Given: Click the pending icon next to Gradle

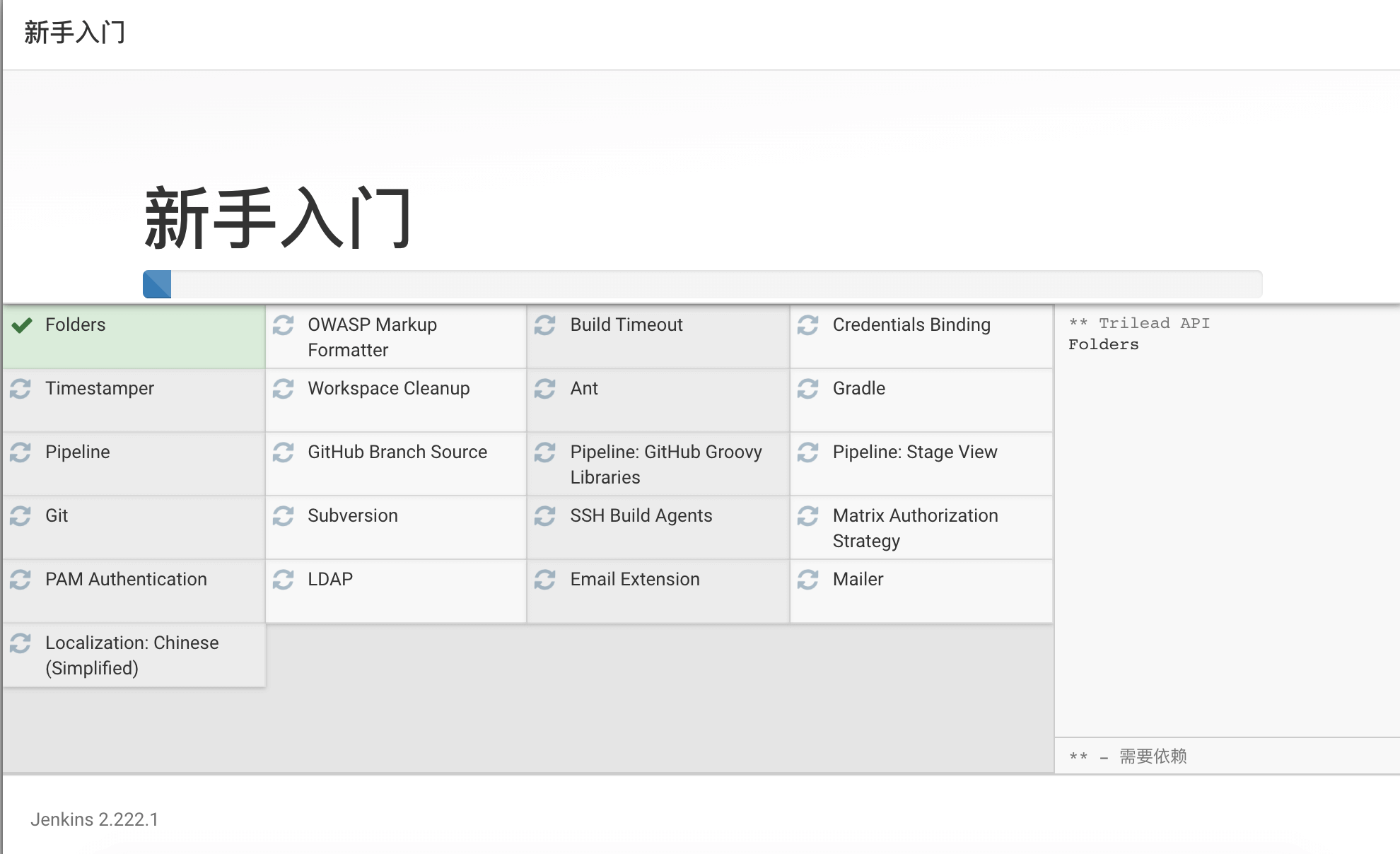Looking at the screenshot, I should (807, 389).
